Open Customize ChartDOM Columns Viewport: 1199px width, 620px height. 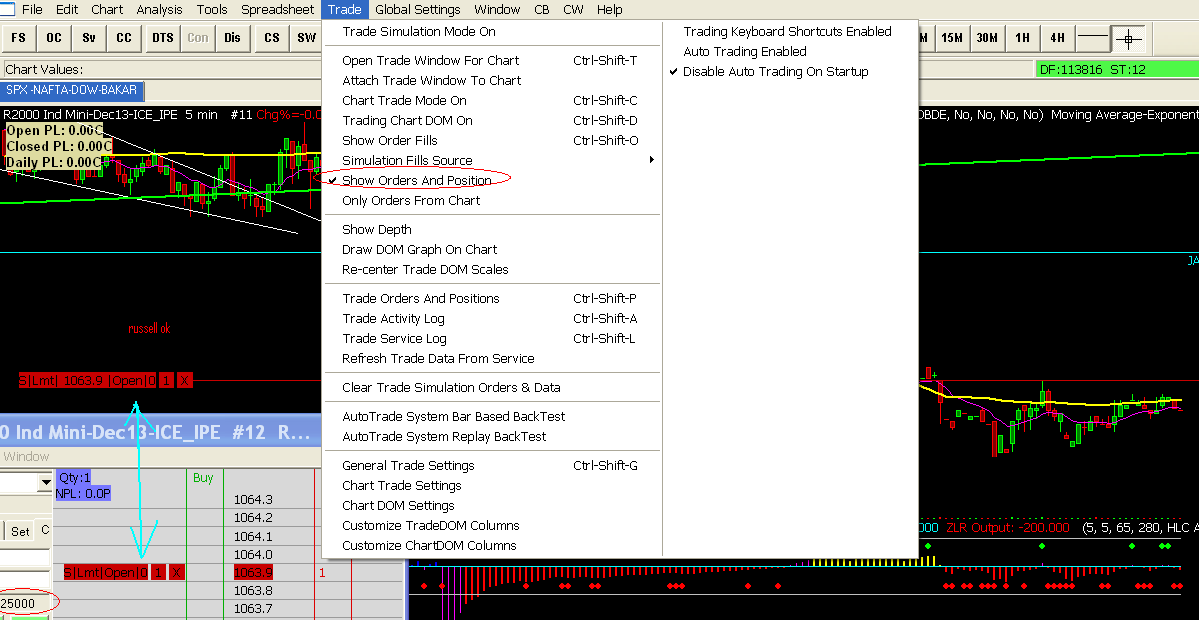pos(492,544)
